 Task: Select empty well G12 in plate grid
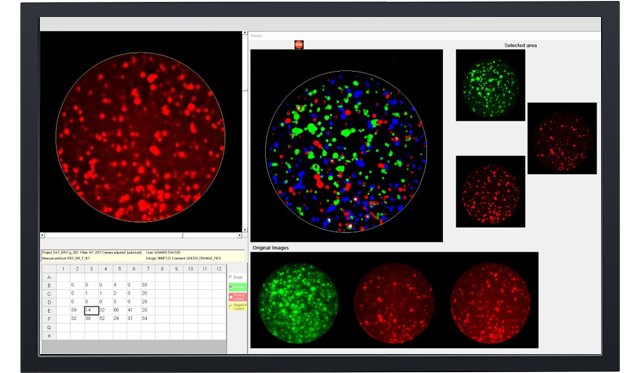(219, 327)
